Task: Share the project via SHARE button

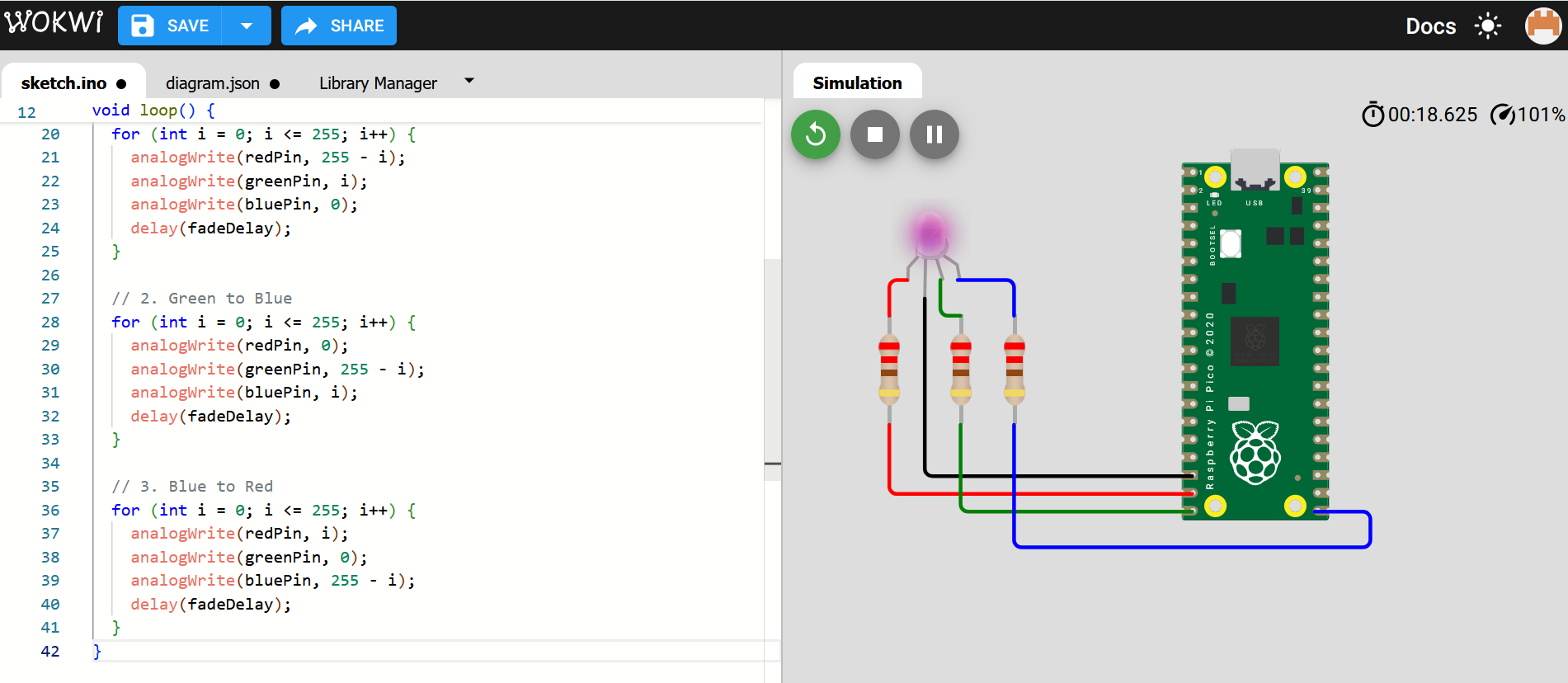Action: (339, 26)
